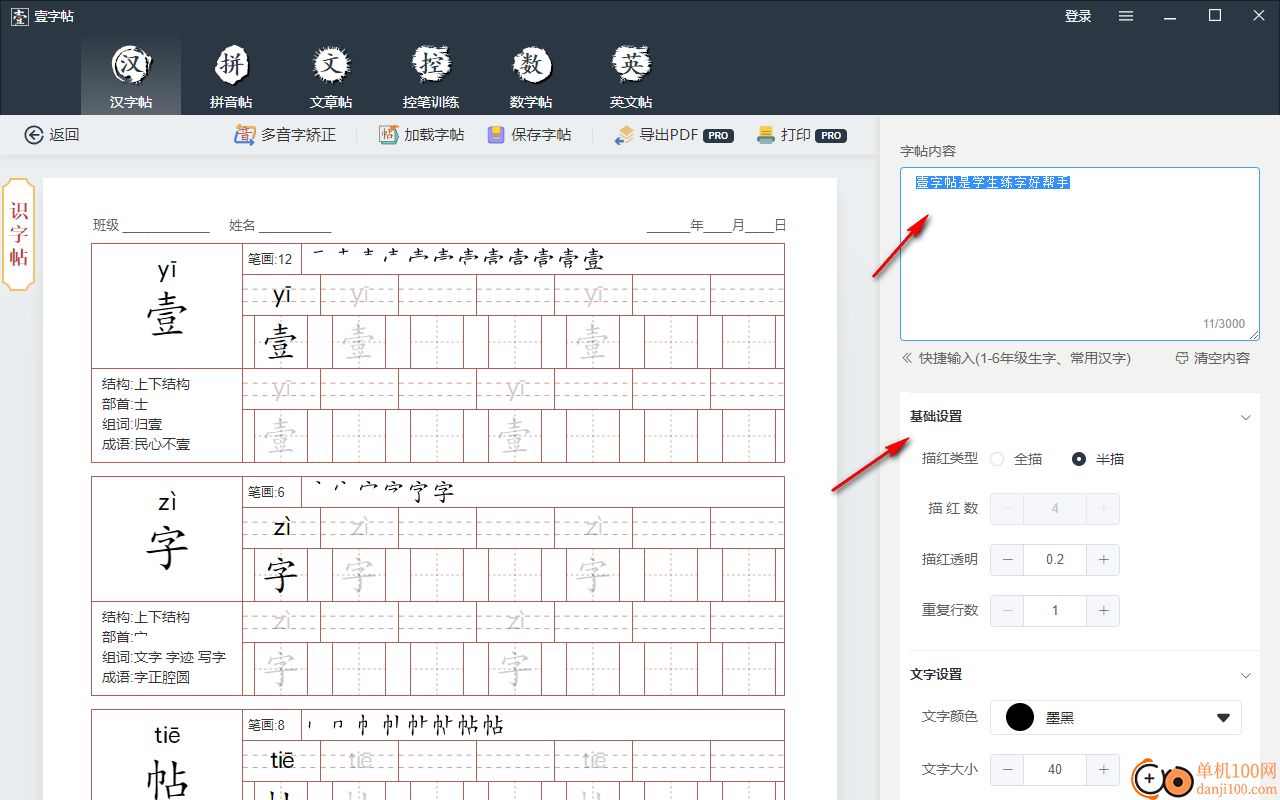The image size is (1280, 800).
Task: Select the 全描 radio button
Action: click(997, 459)
